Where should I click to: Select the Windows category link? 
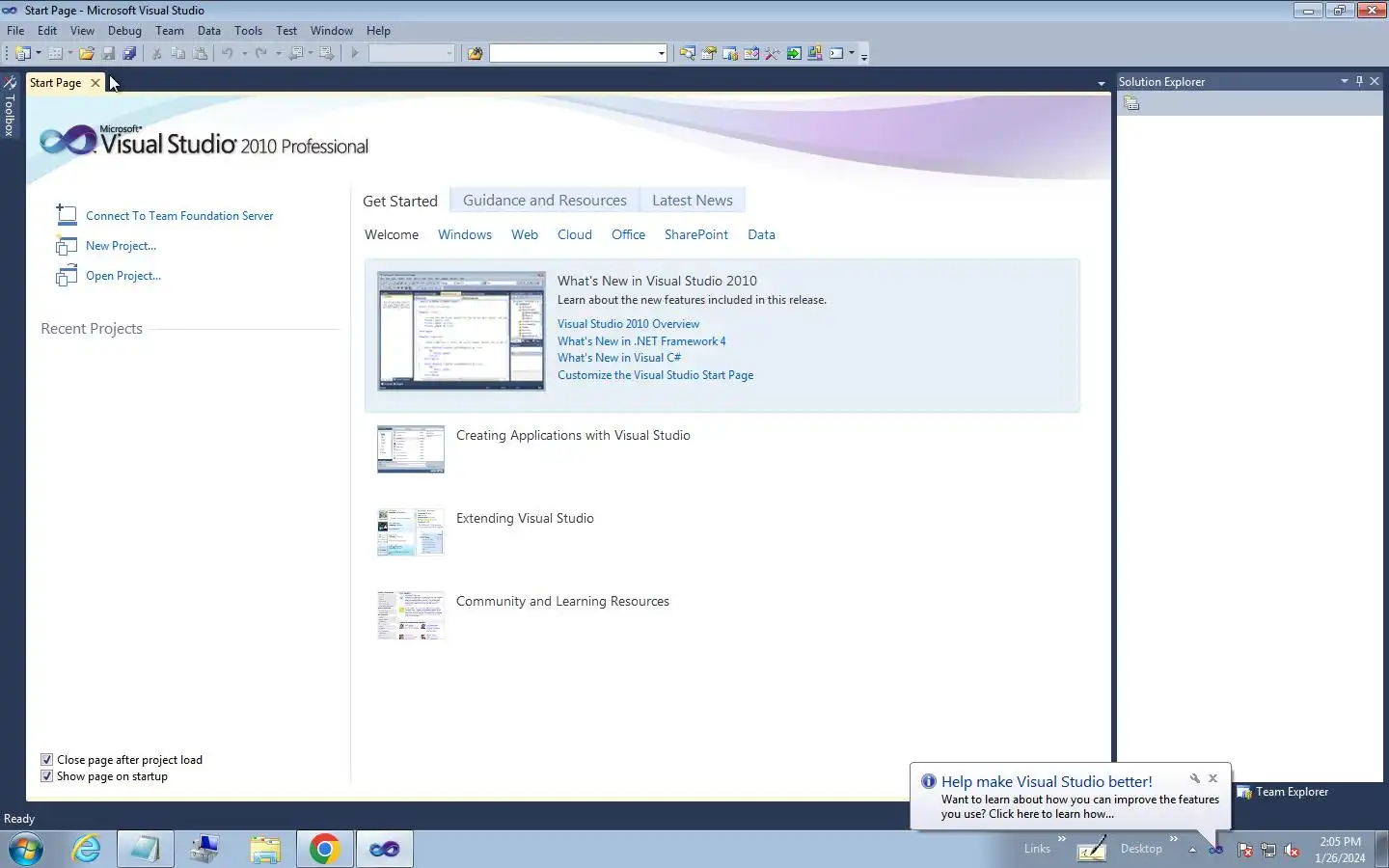465,234
